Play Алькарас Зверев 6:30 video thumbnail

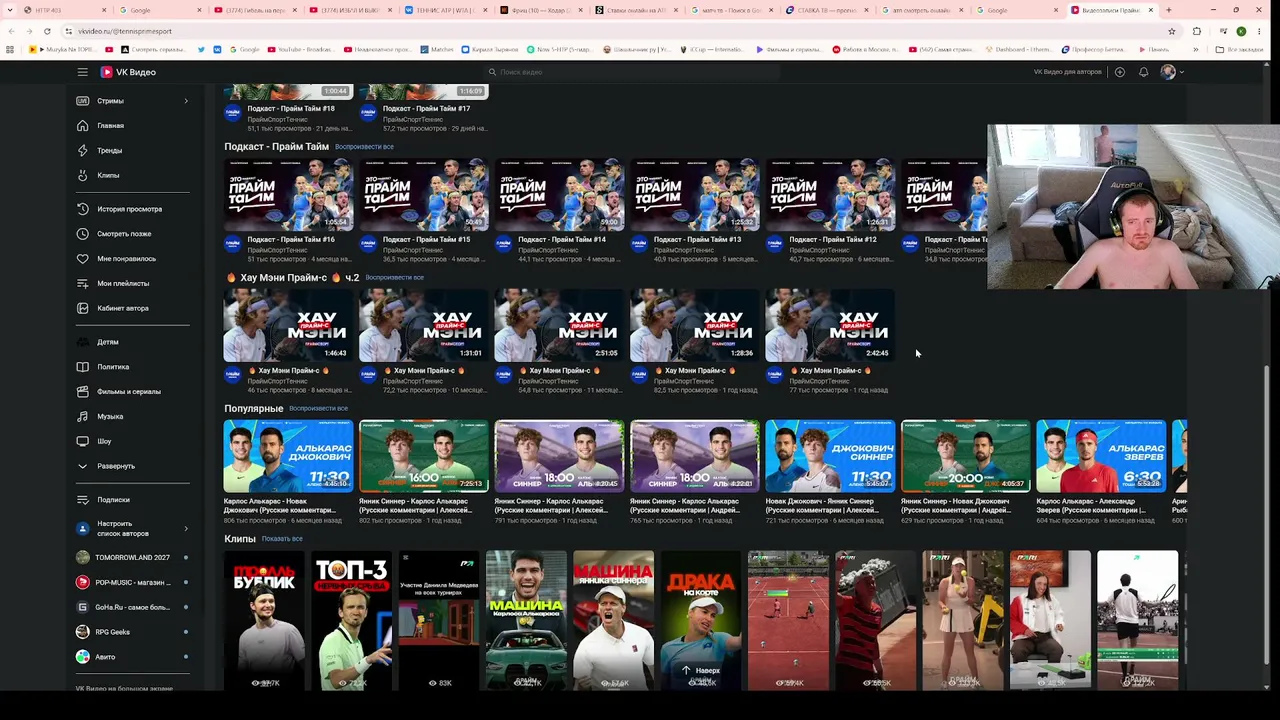[1101, 456]
